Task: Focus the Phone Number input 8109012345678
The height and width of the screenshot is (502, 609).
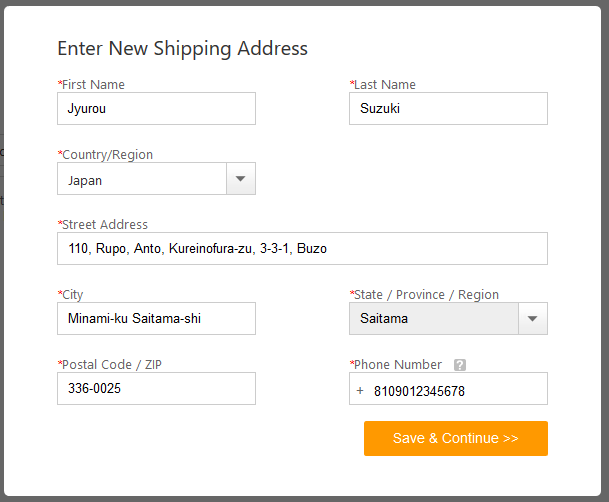Action: 455,390
